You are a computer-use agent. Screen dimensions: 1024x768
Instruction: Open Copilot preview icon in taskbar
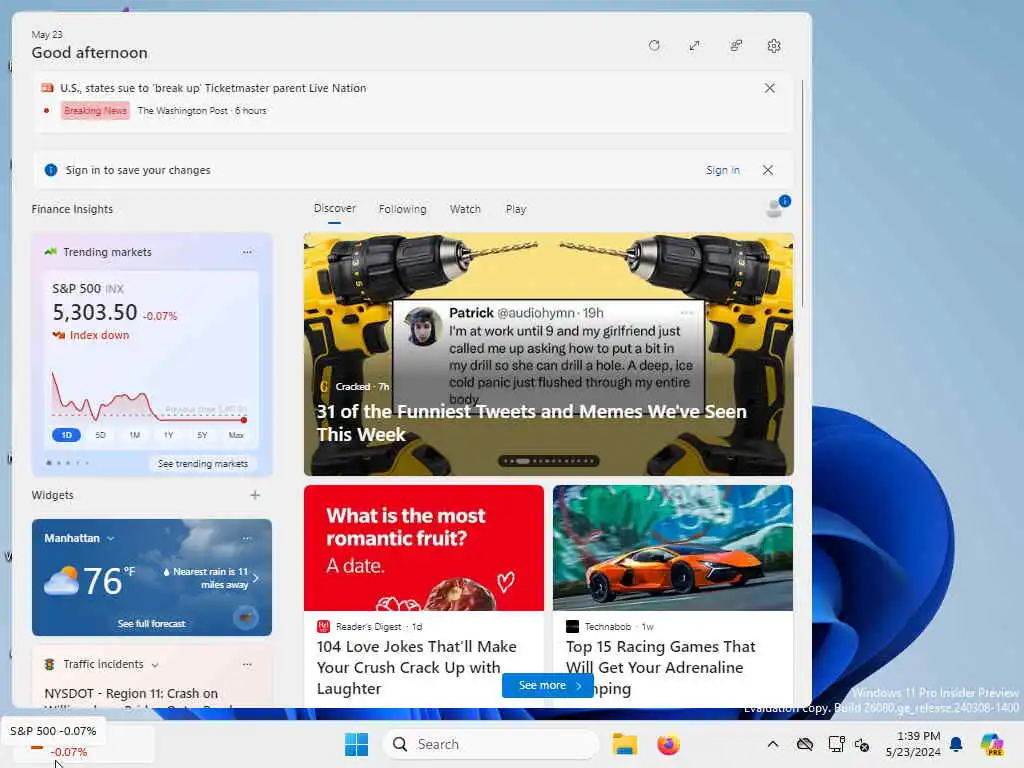click(992, 744)
